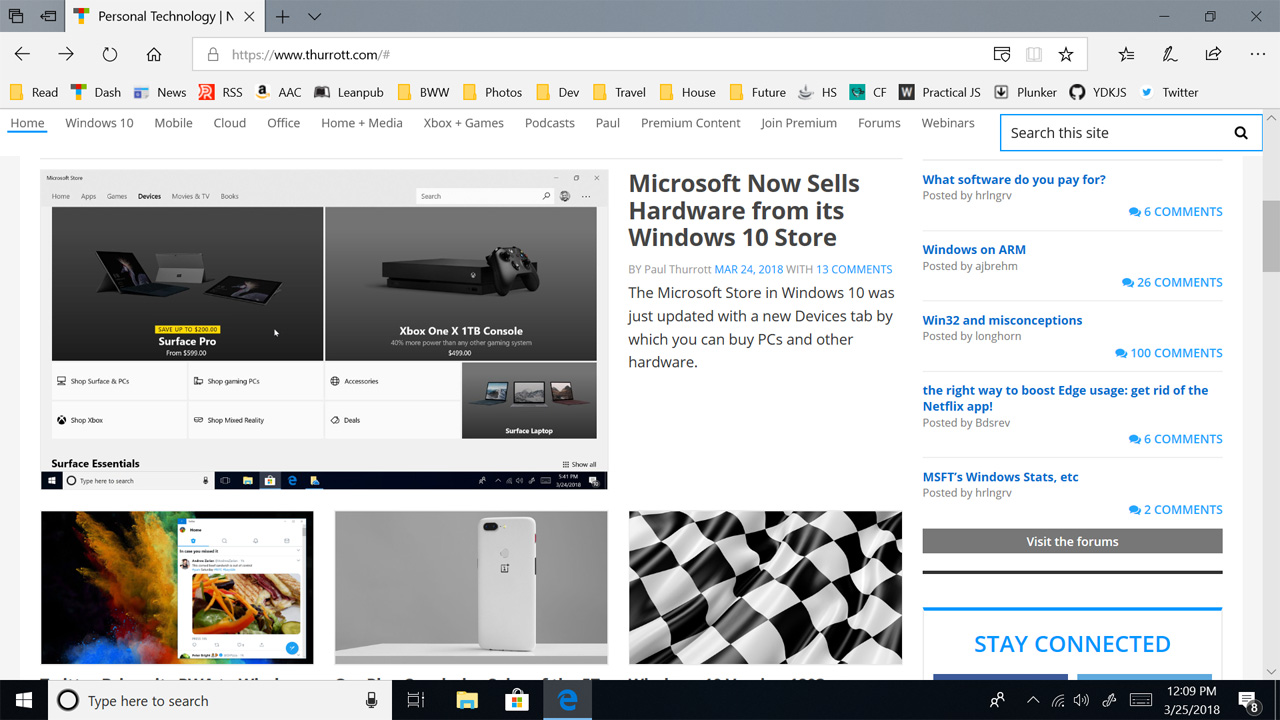Click in the Search this site field
1280x720 pixels.
click(x=1110, y=133)
